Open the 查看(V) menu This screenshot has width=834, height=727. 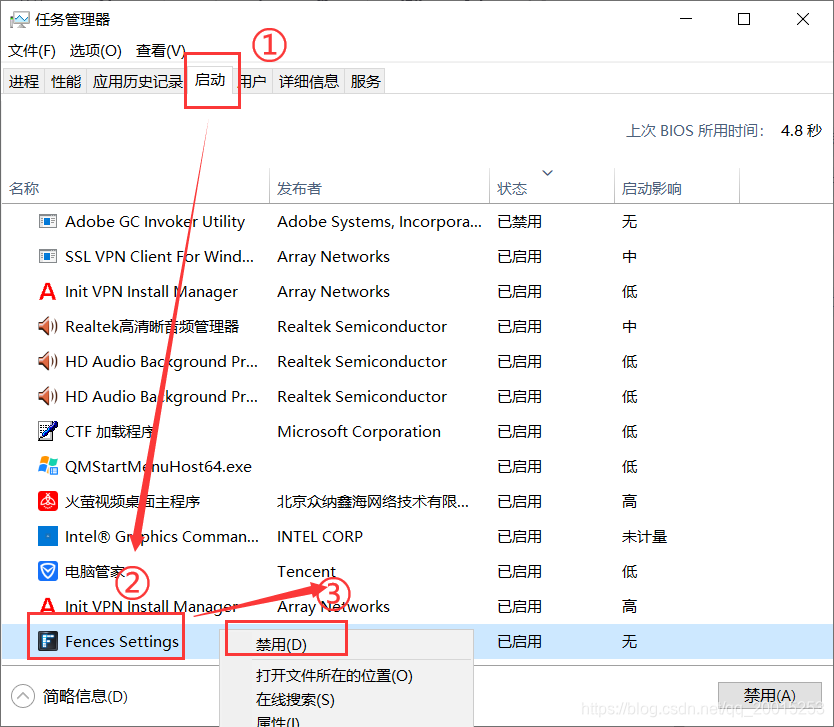pyautogui.click(x=161, y=51)
